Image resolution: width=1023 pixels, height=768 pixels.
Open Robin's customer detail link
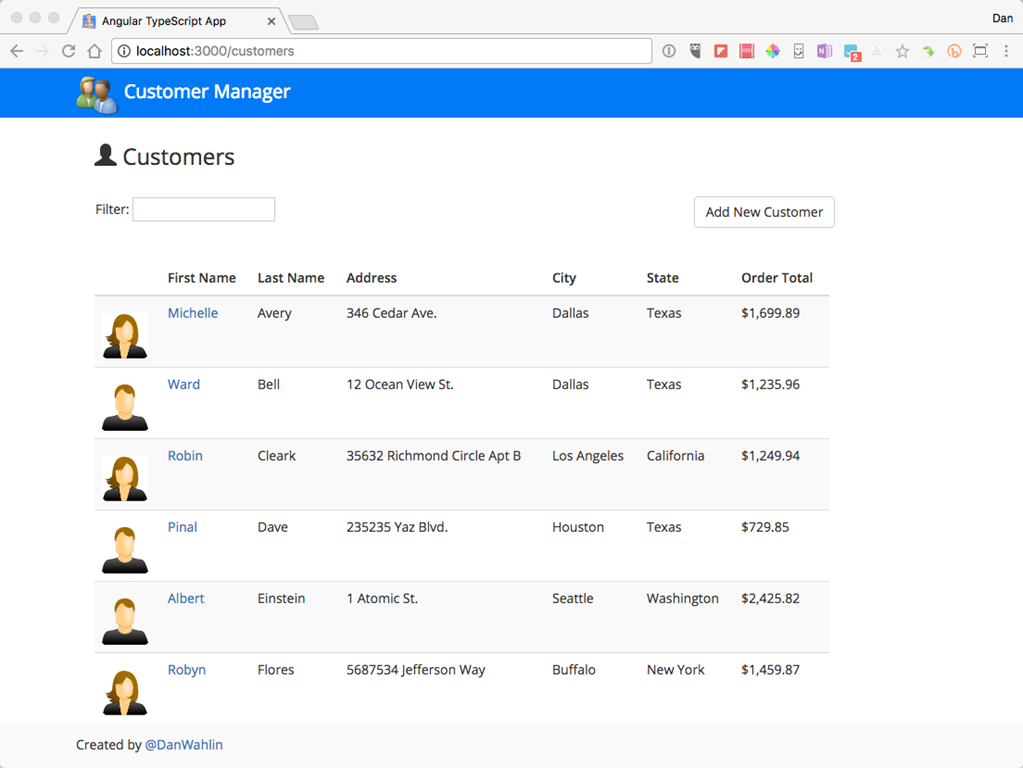[x=184, y=455]
